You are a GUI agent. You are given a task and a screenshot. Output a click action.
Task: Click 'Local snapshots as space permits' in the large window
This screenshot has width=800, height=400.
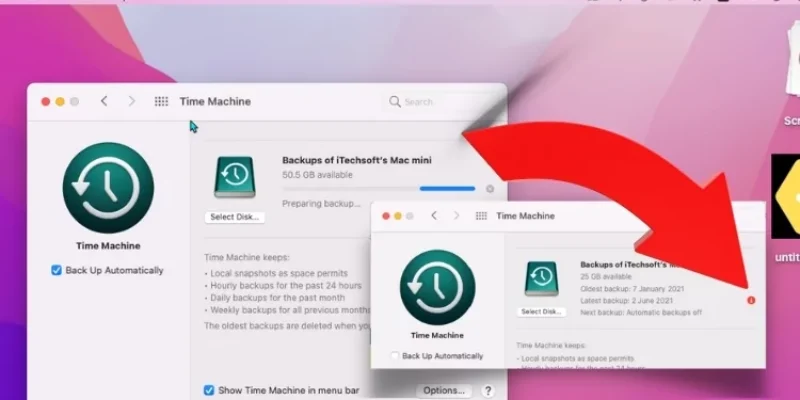tap(279, 273)
